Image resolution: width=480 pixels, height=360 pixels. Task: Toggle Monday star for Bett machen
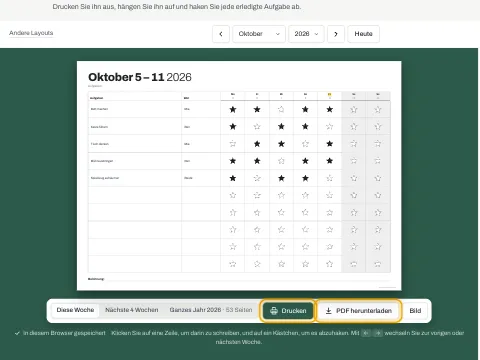tap(233, 109)
